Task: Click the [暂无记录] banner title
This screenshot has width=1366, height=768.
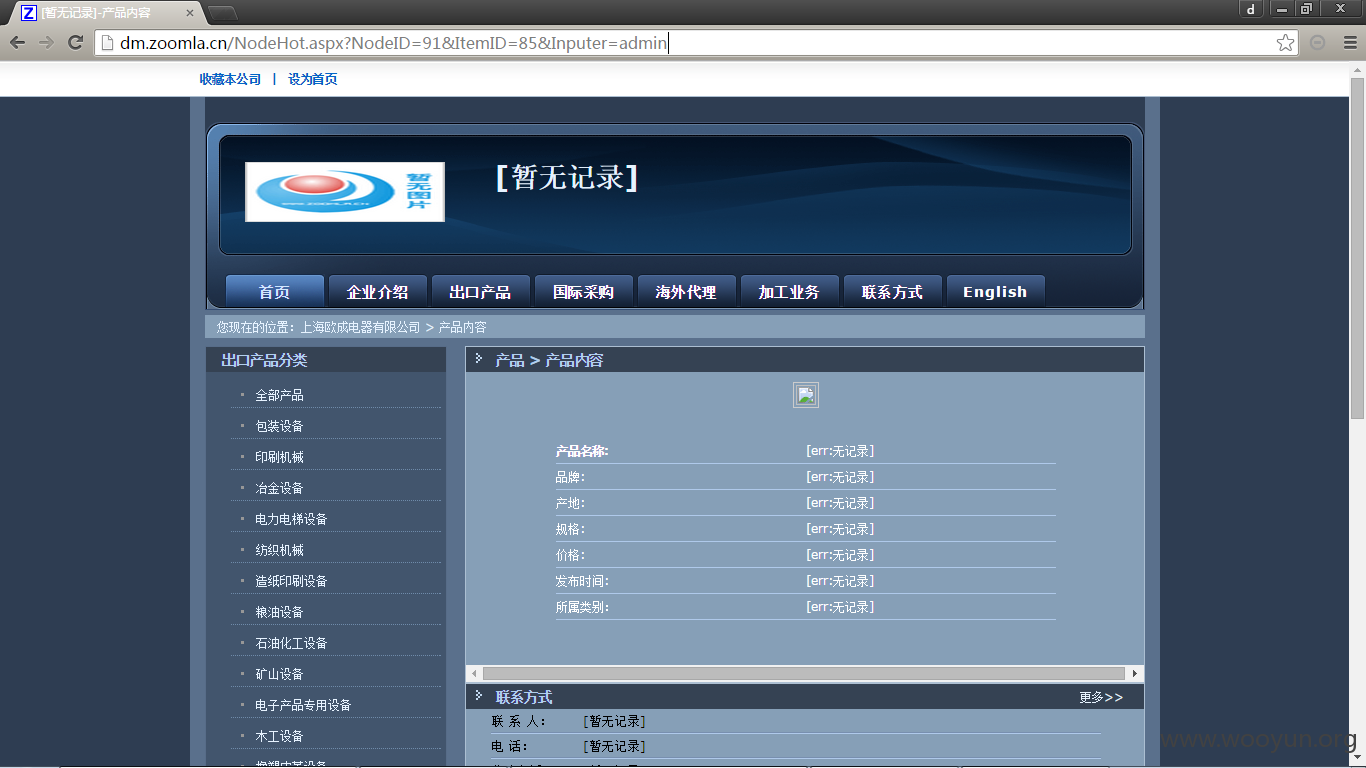Action: coord(567,178)
